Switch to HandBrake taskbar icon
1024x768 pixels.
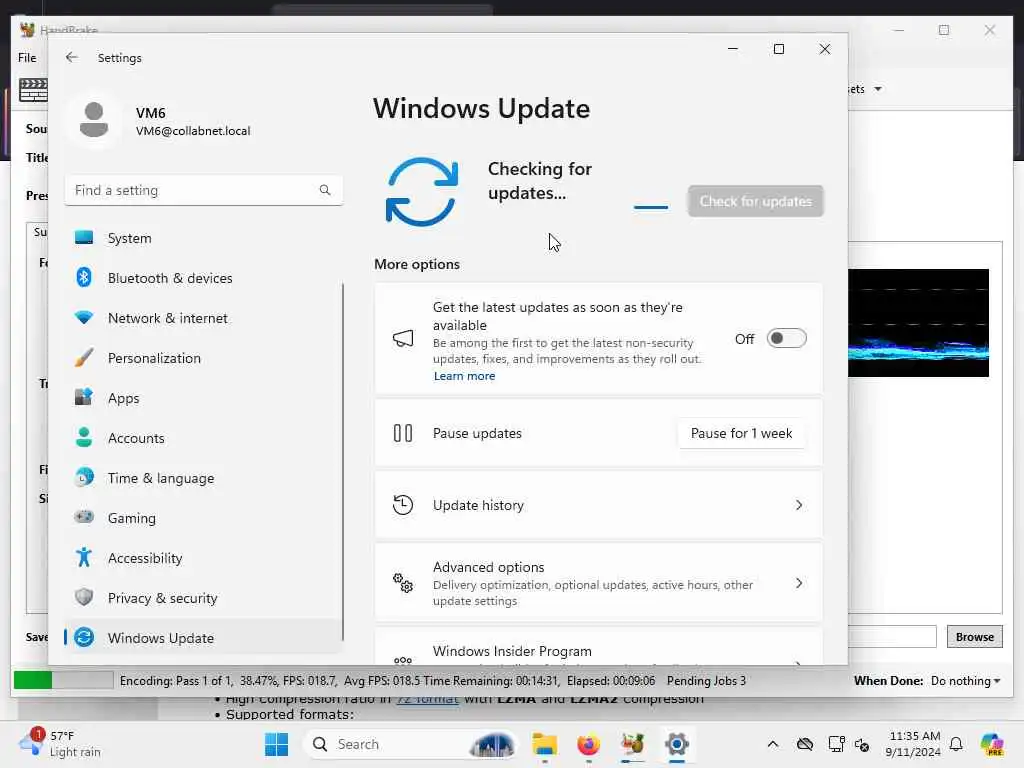[x=632, y=744]
